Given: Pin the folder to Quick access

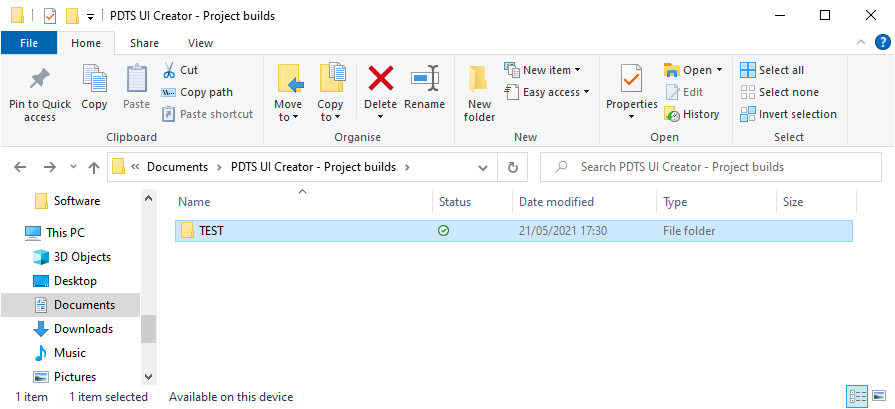Looking at the screenshot, I should coord(40,94).
